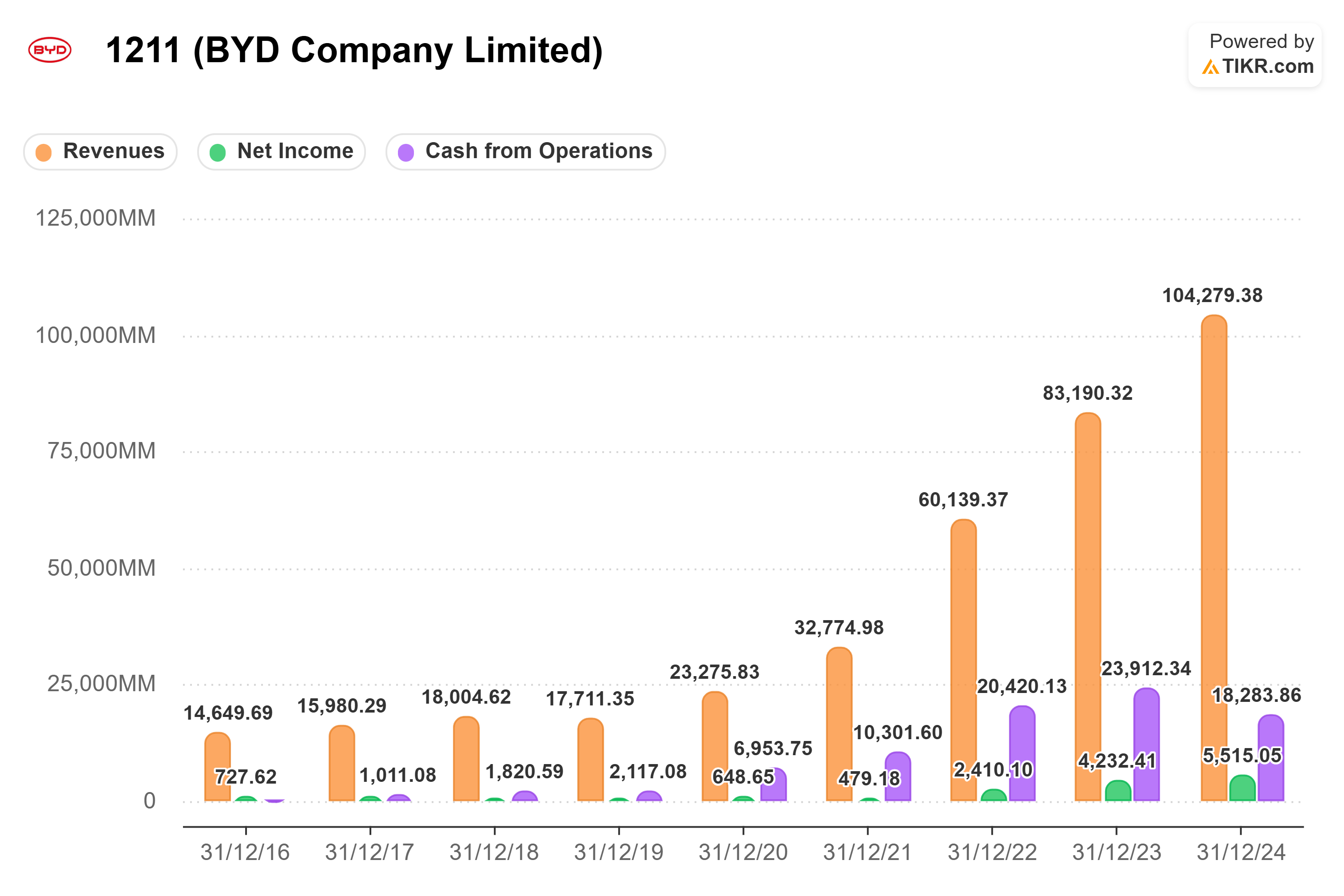Screen dimensions: 1344x896
Task: Select the 1,820.59 value label
Action: 525,772
